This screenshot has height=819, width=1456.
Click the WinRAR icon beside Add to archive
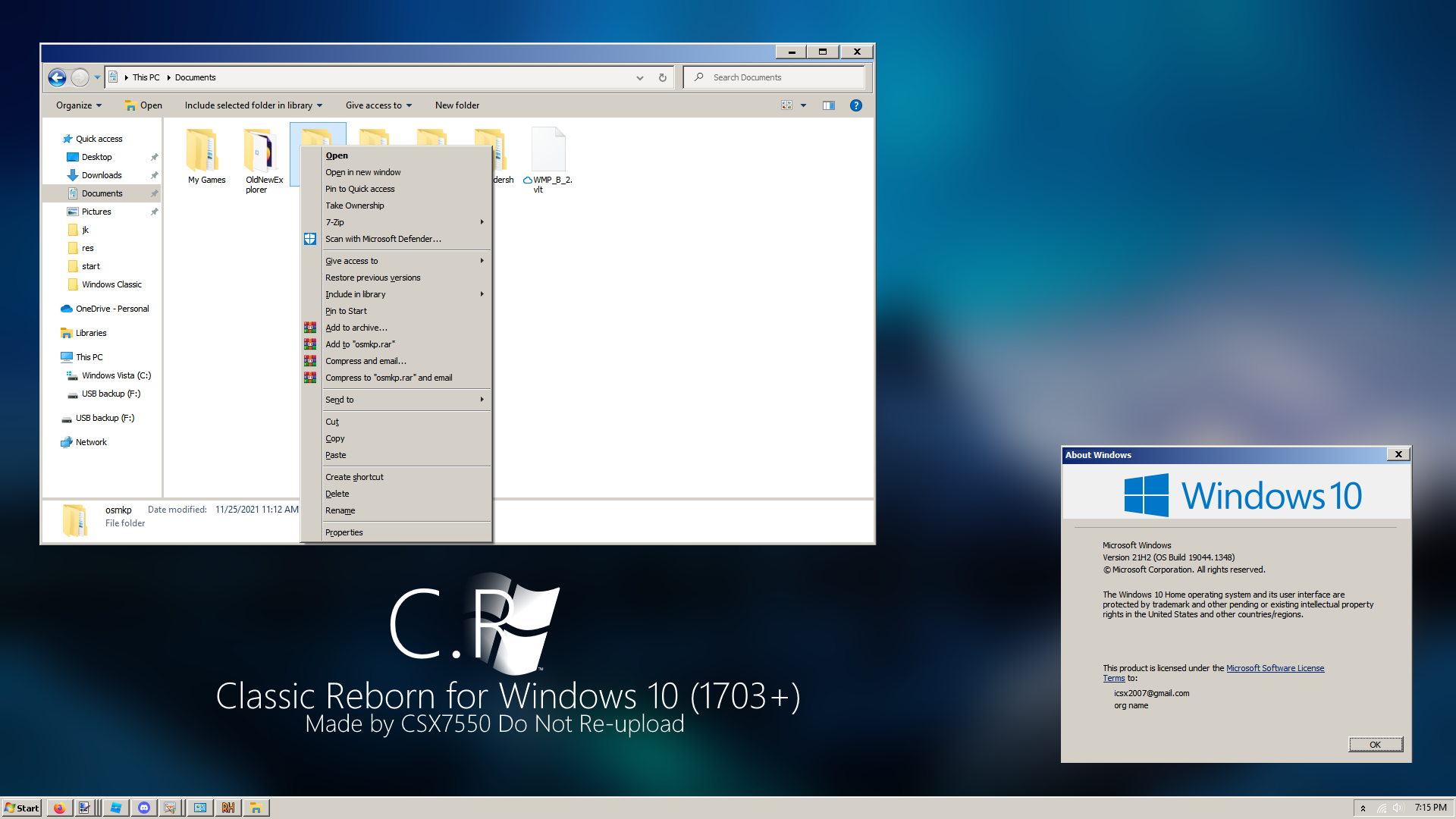click(x=309, y=327)
